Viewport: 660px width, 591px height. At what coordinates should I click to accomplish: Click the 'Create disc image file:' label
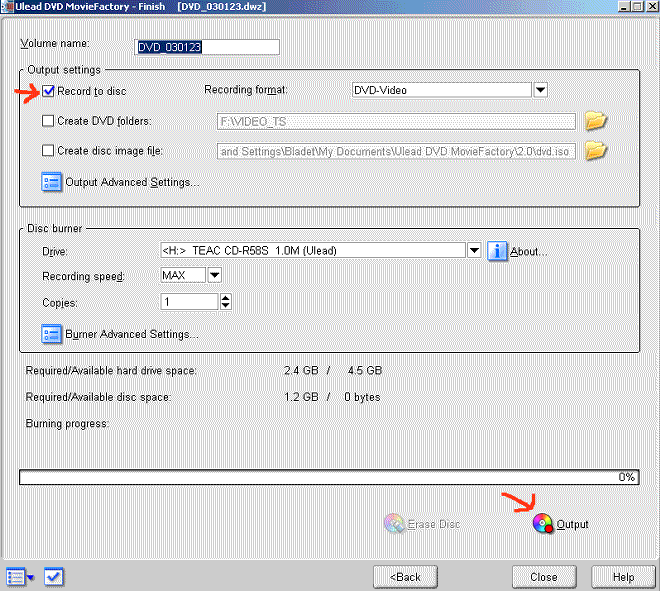[110, 151]
